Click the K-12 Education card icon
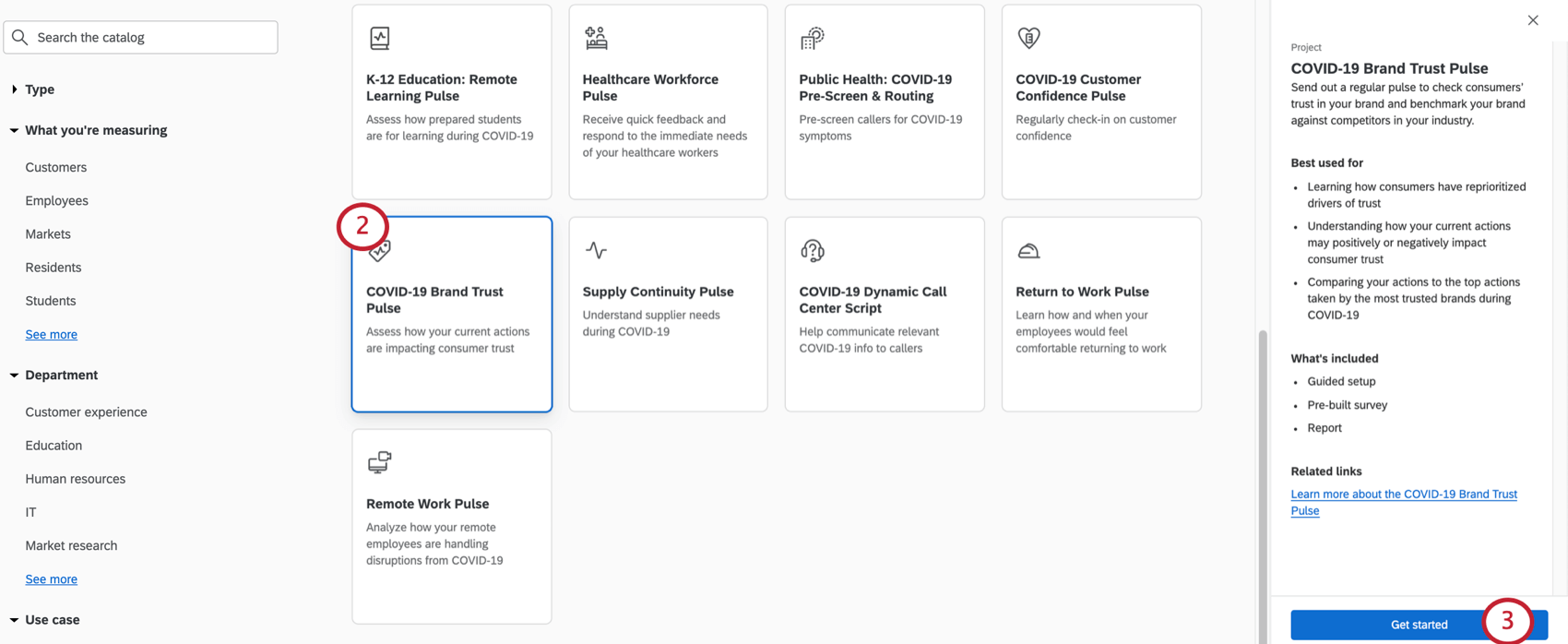Image resolution: width=1568 pixels, height=644 pixels. tap(380, 38)
